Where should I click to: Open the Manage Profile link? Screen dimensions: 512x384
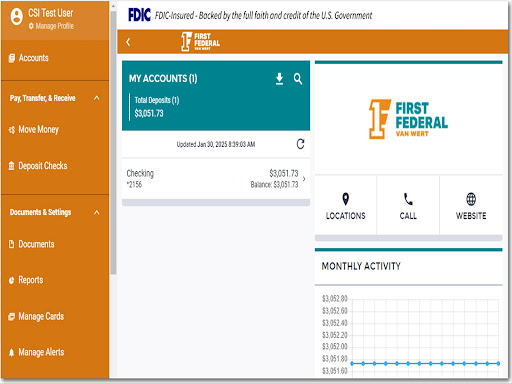(x=51, y=26)
